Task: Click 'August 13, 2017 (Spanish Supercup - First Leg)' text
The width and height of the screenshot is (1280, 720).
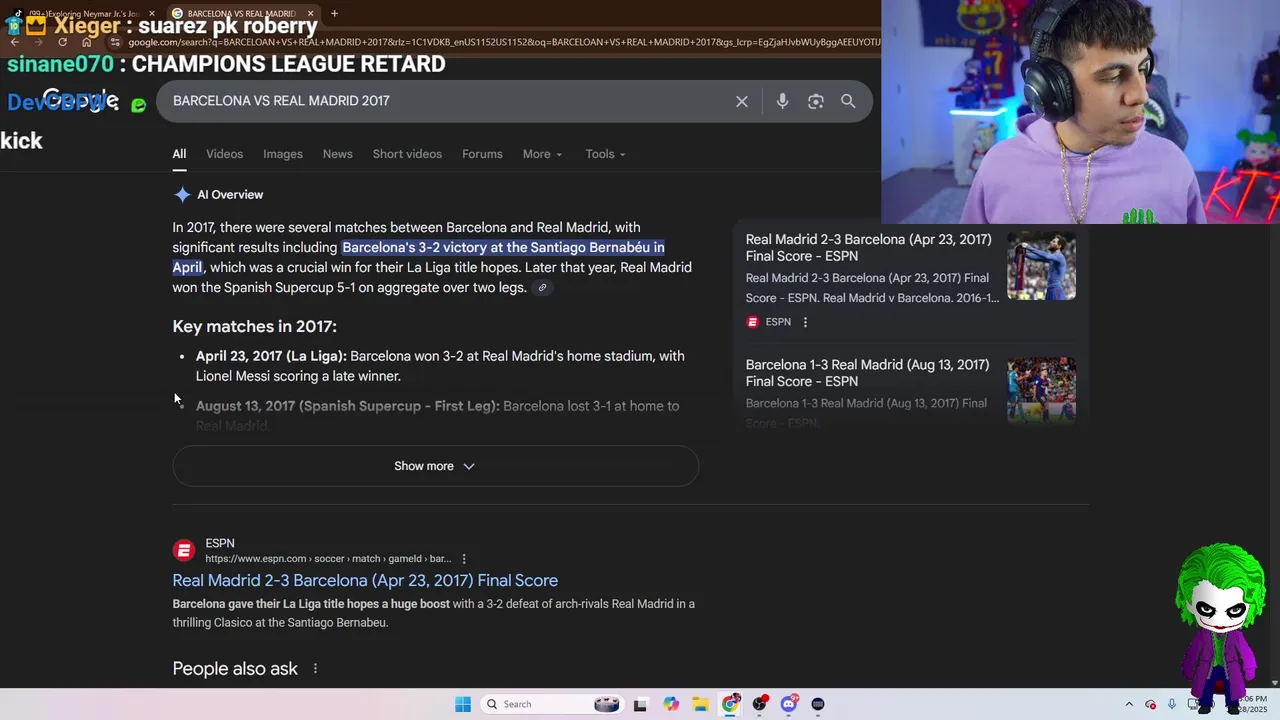Action: click(347, 406)
